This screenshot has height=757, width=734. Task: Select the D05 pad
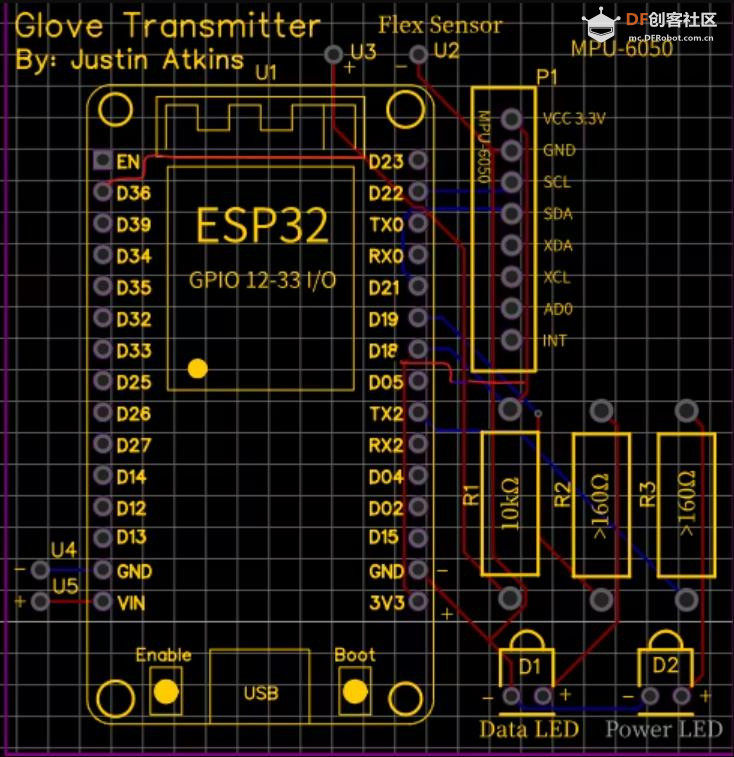418,381
